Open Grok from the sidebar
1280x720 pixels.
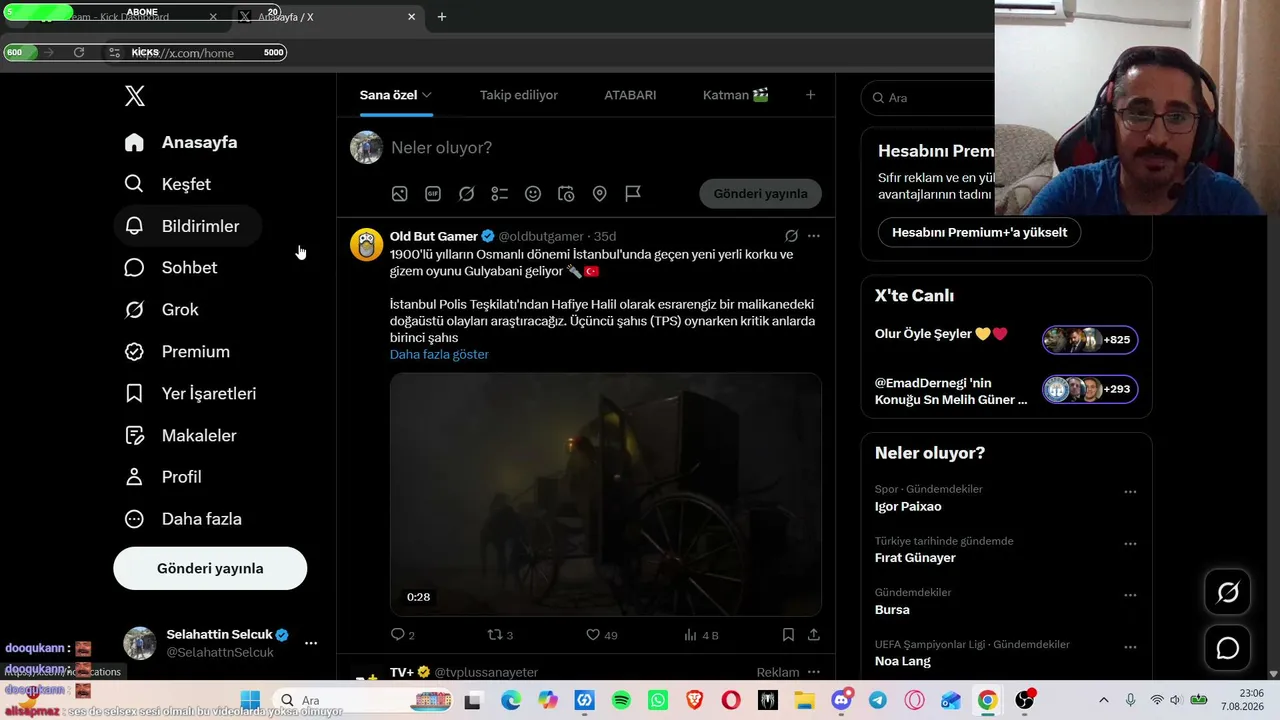[x=161, y=310]
